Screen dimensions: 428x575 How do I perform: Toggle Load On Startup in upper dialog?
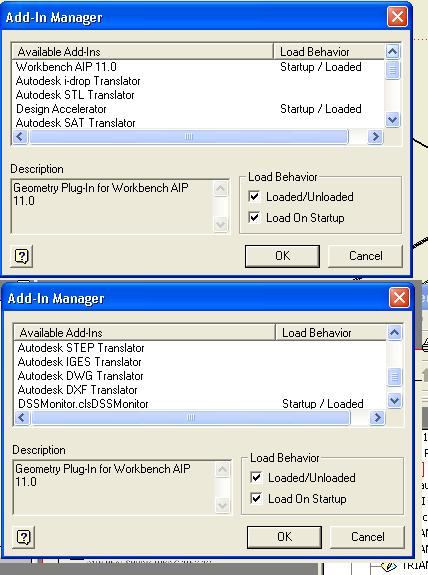click(x=254, y=217)
